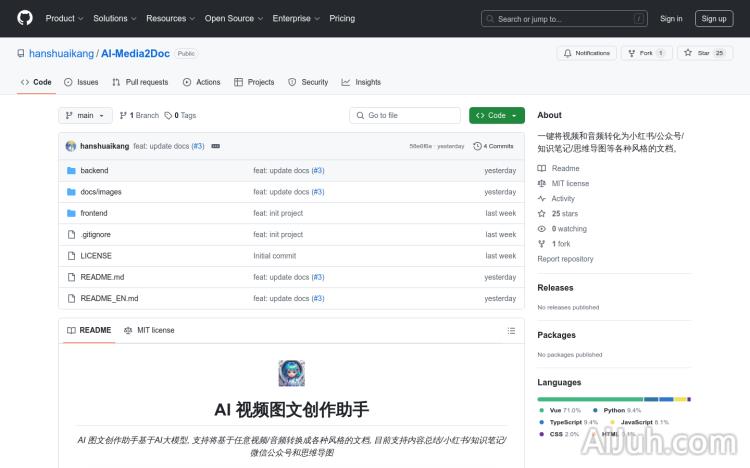Open the Actions tab
The width and height of the screenshot is (750, 468).
pyautogui.click(x=201, y=82)
